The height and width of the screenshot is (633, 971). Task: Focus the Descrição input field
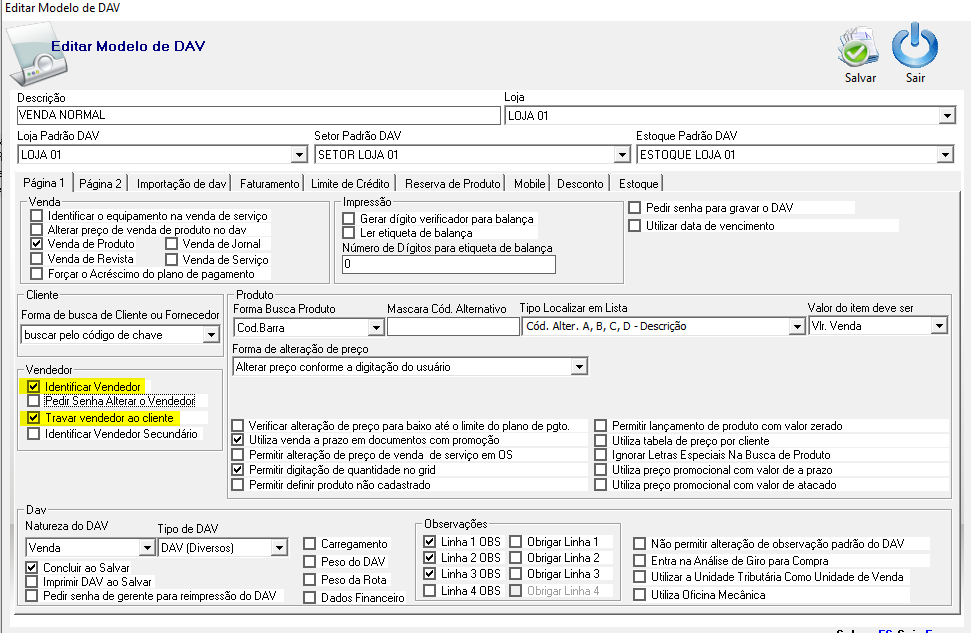pyautogui.click(x=259, y=115)
